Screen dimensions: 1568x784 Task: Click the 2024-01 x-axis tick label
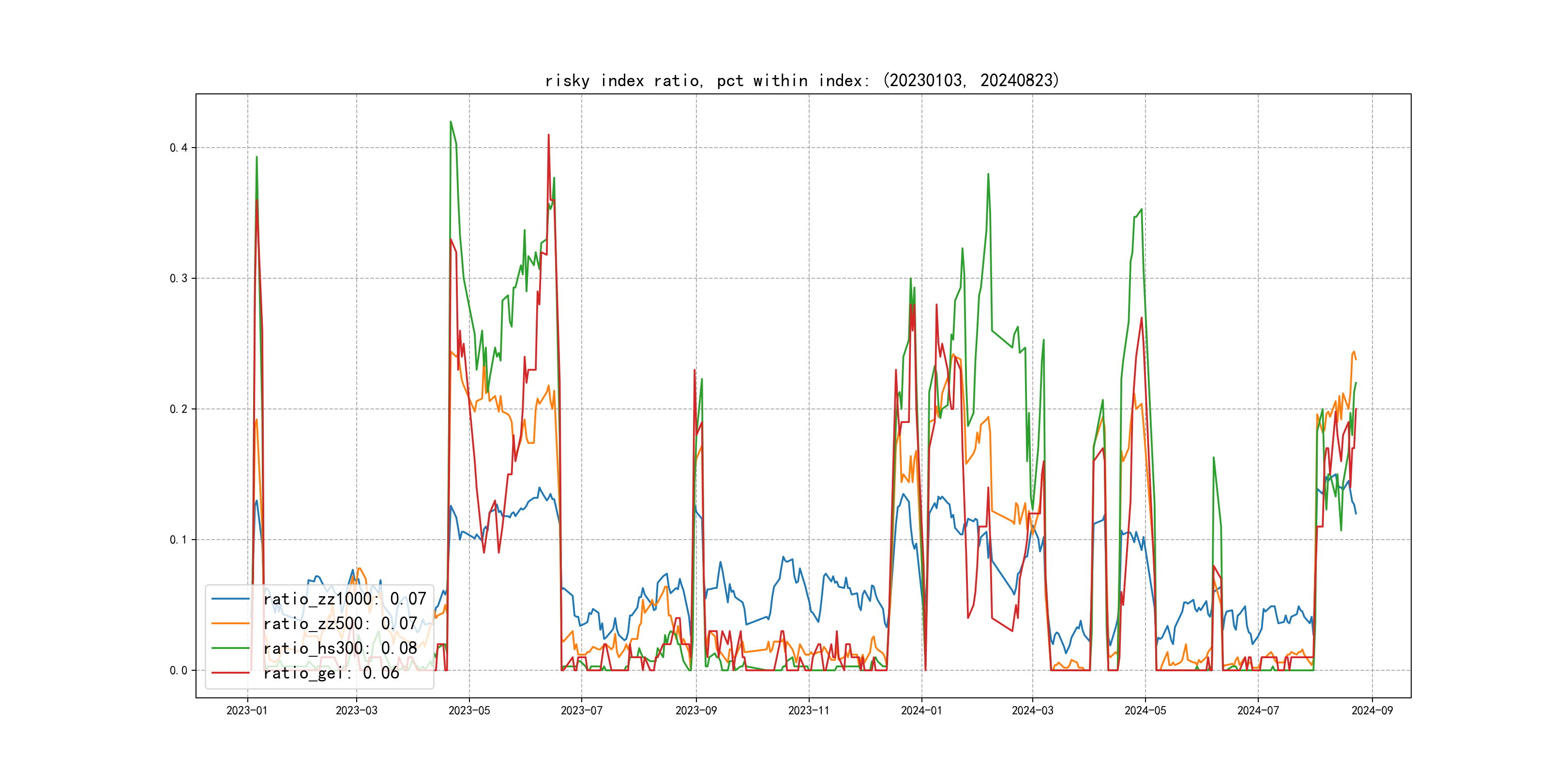point(921,711)
